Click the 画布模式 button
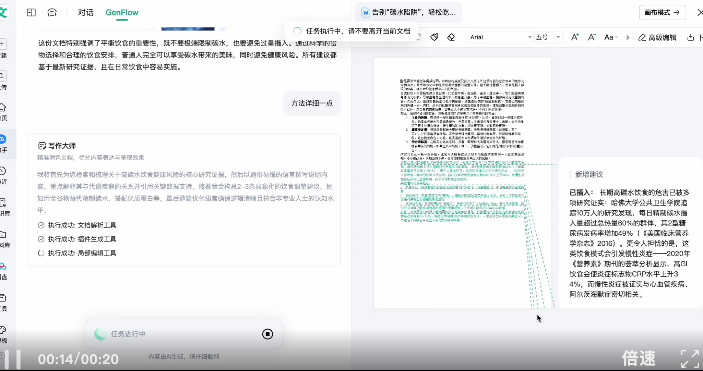703x371 pixels. click(x=662, y=13)
